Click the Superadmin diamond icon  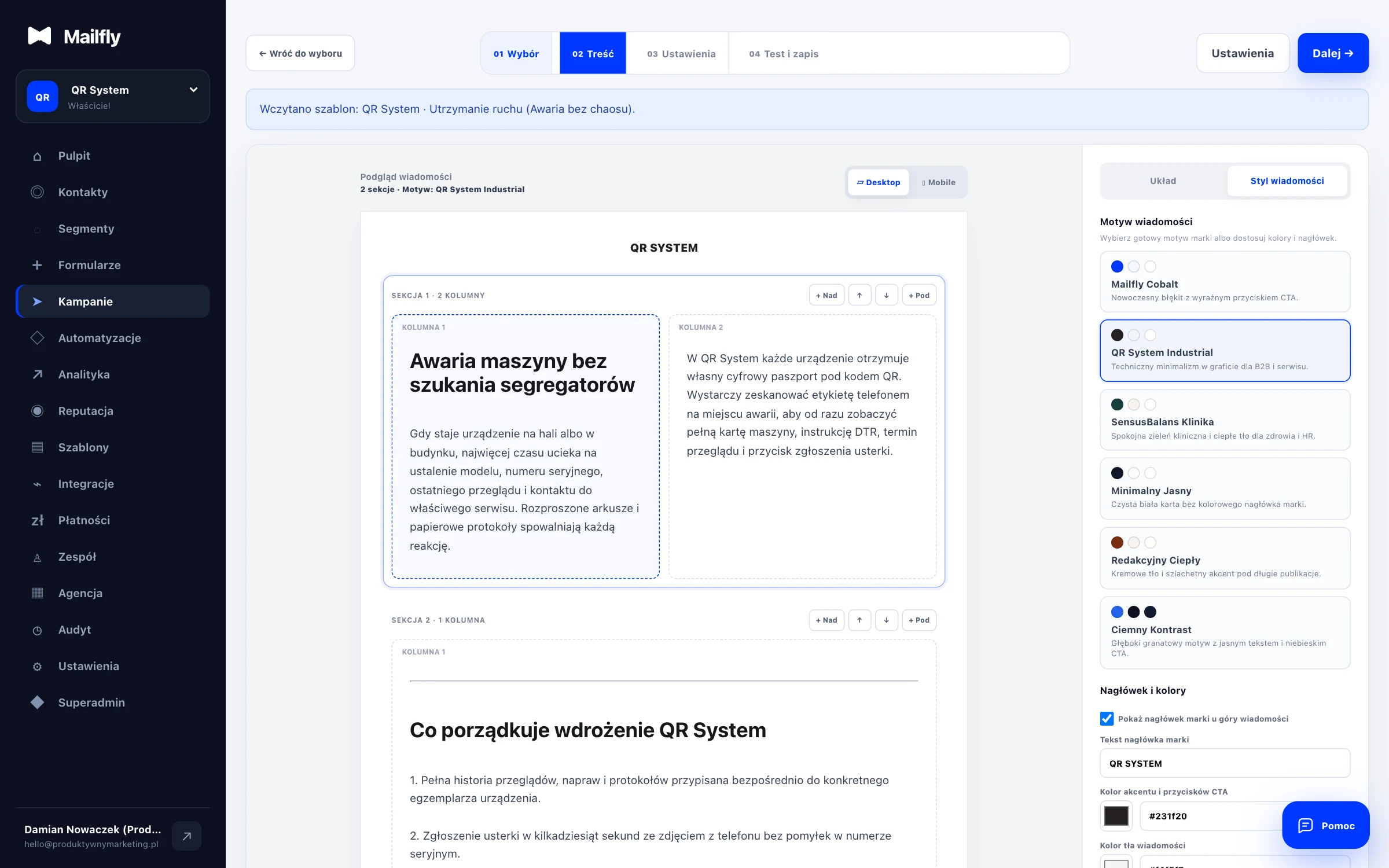(37, 703)
